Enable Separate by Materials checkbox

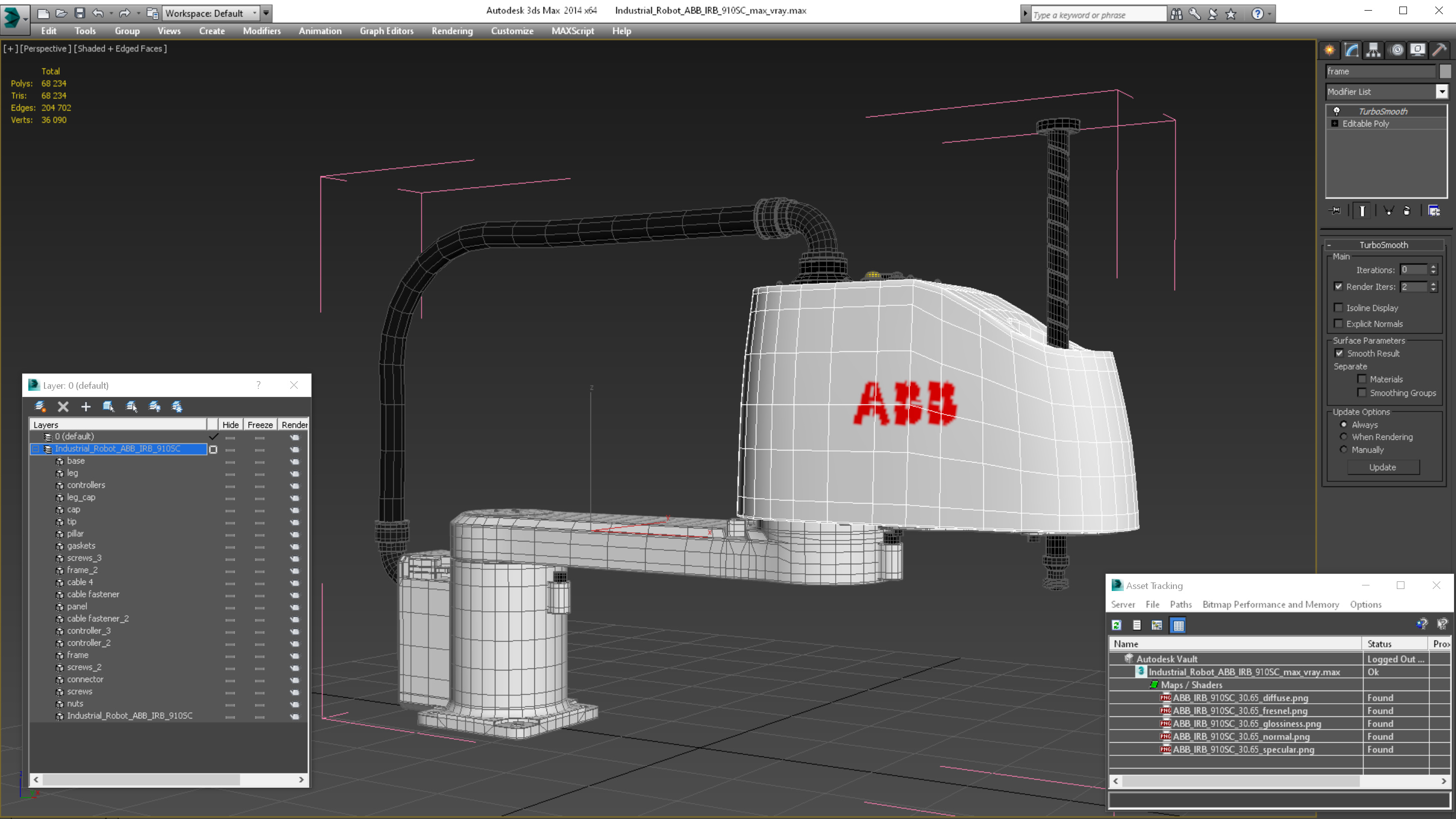coord(1361,379)
